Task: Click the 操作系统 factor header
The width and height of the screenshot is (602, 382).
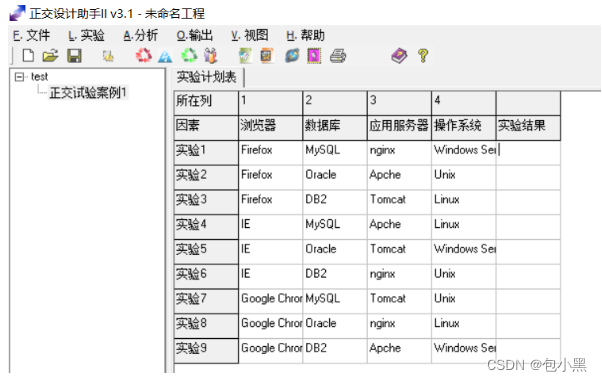Action: click(464, 128)
